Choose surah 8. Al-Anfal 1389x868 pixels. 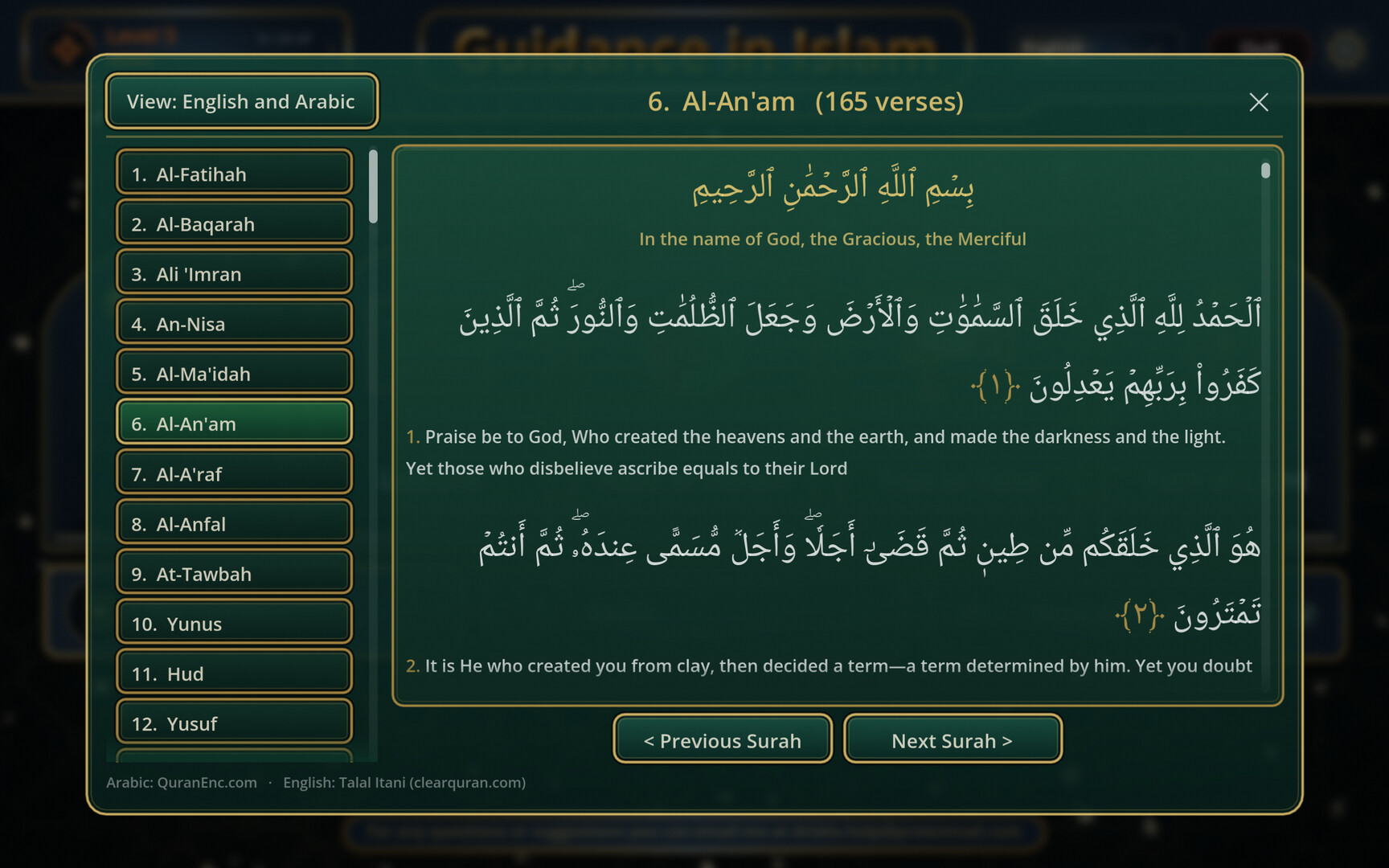pos(234,523)
